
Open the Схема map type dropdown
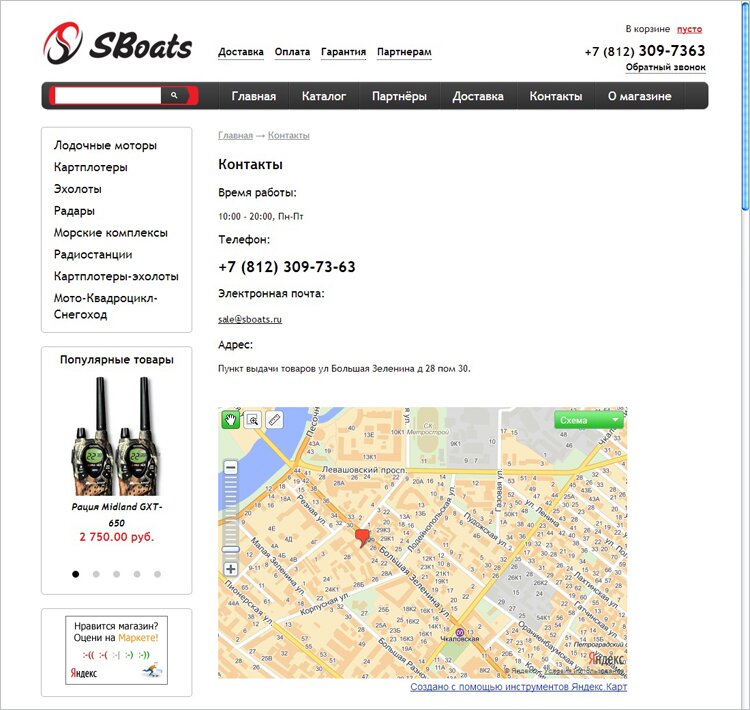(x=589, y=420)
